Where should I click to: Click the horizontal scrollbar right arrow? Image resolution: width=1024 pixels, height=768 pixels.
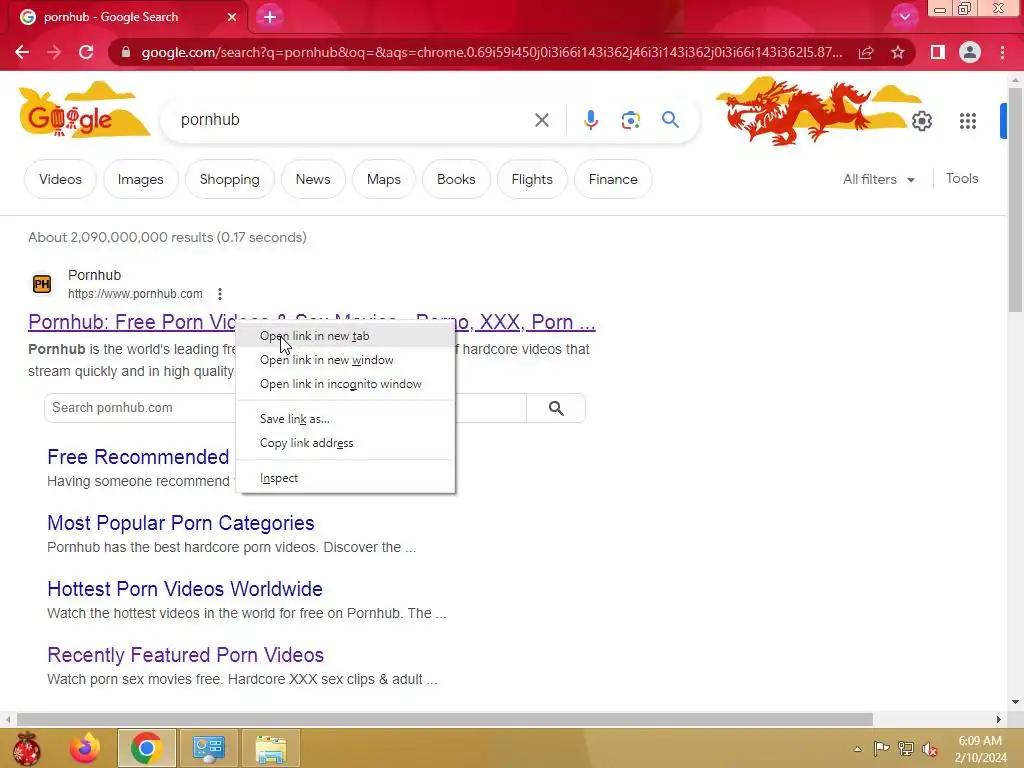click(999, 719)
